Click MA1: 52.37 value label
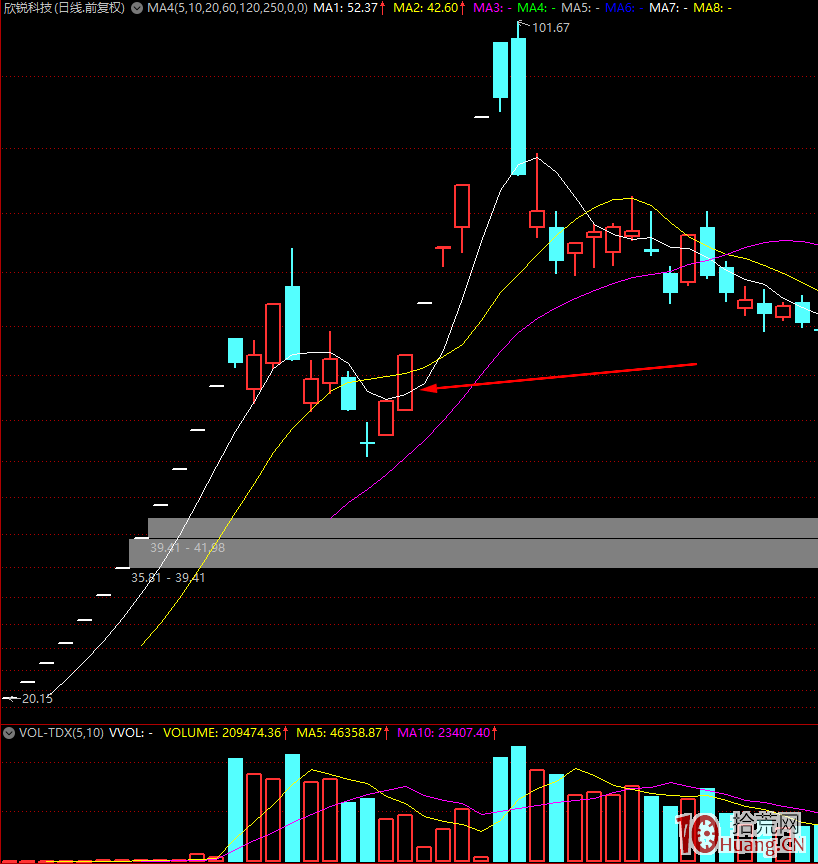The width and height of the screenshot is (818, 864). click(349, 8)
